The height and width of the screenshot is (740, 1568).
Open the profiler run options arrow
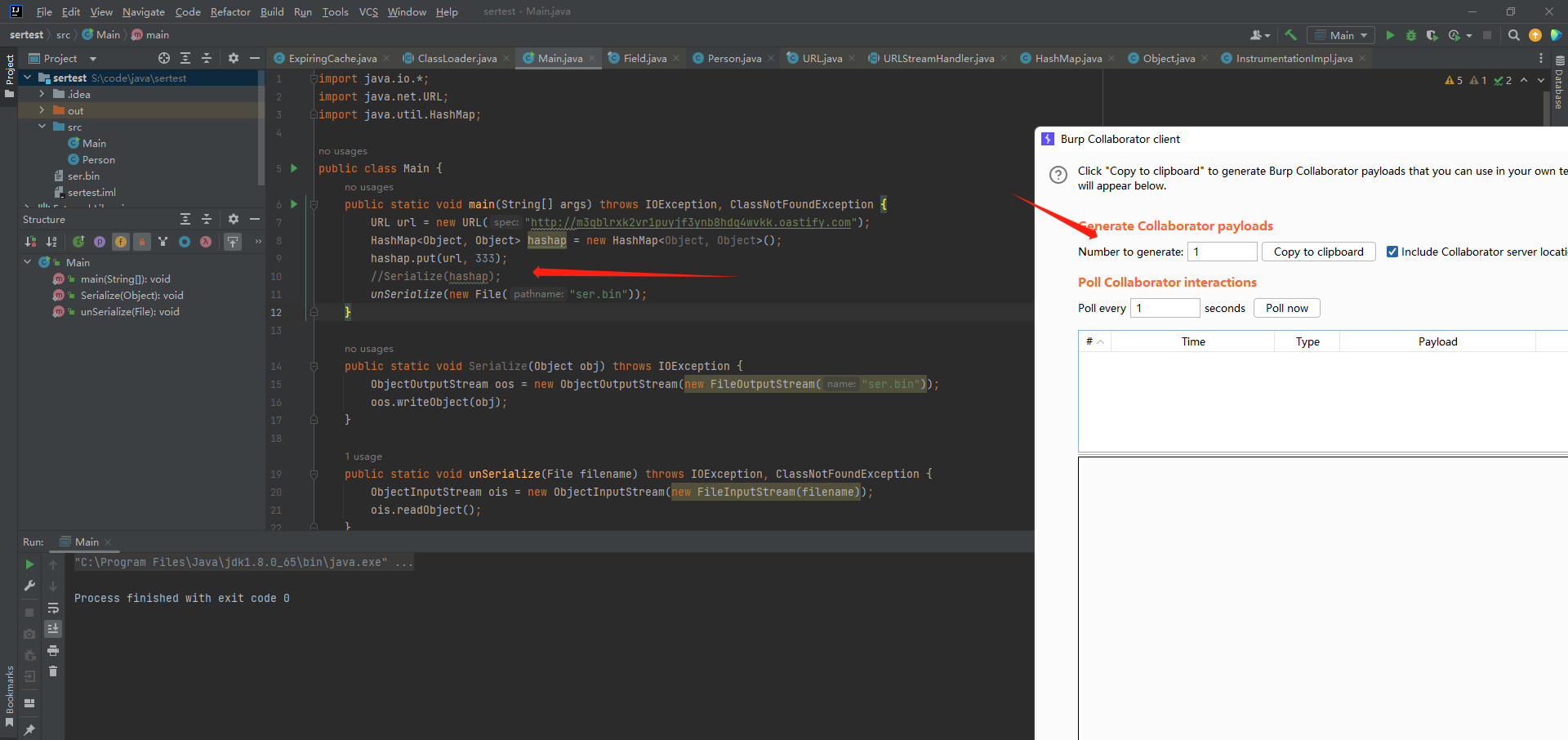point(1469,35)
